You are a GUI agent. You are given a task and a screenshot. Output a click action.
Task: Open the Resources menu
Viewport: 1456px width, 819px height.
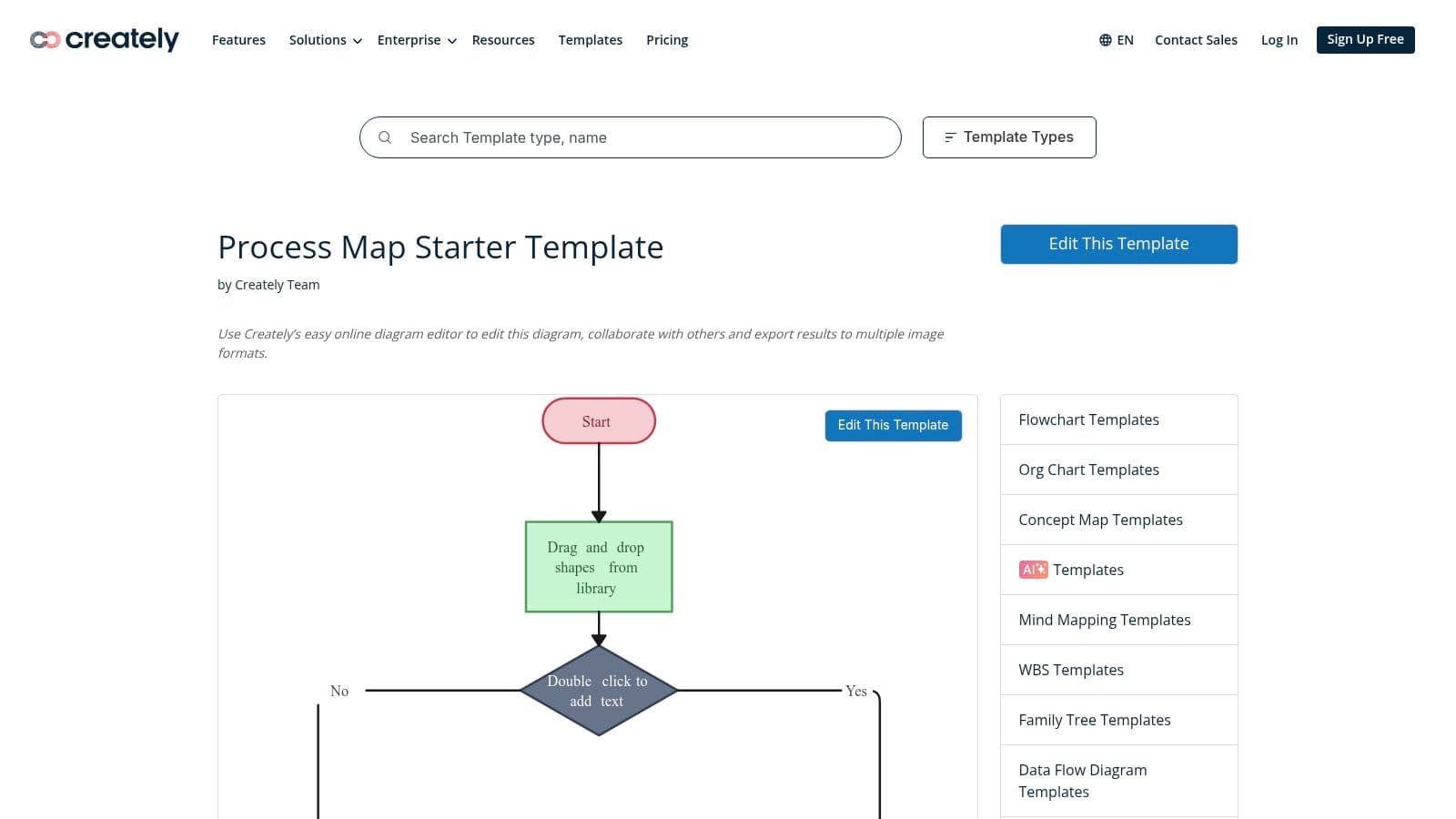[503, 40]
